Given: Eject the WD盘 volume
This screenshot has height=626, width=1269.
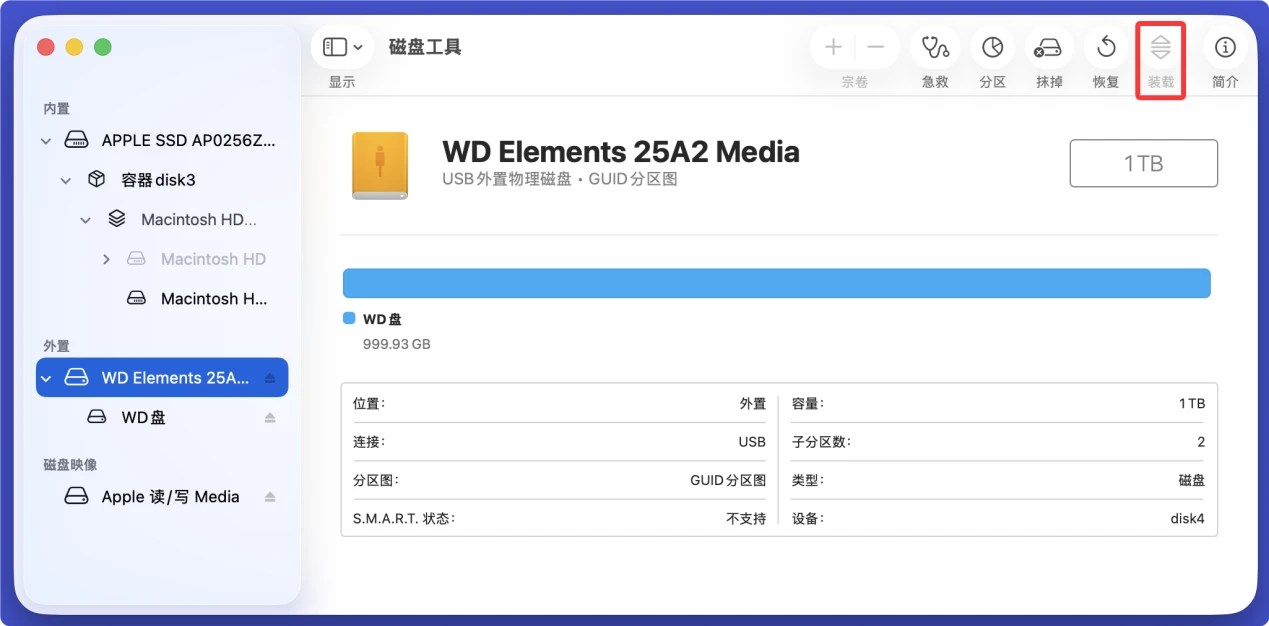Looking at the screenshot, I should pos(270,417).
